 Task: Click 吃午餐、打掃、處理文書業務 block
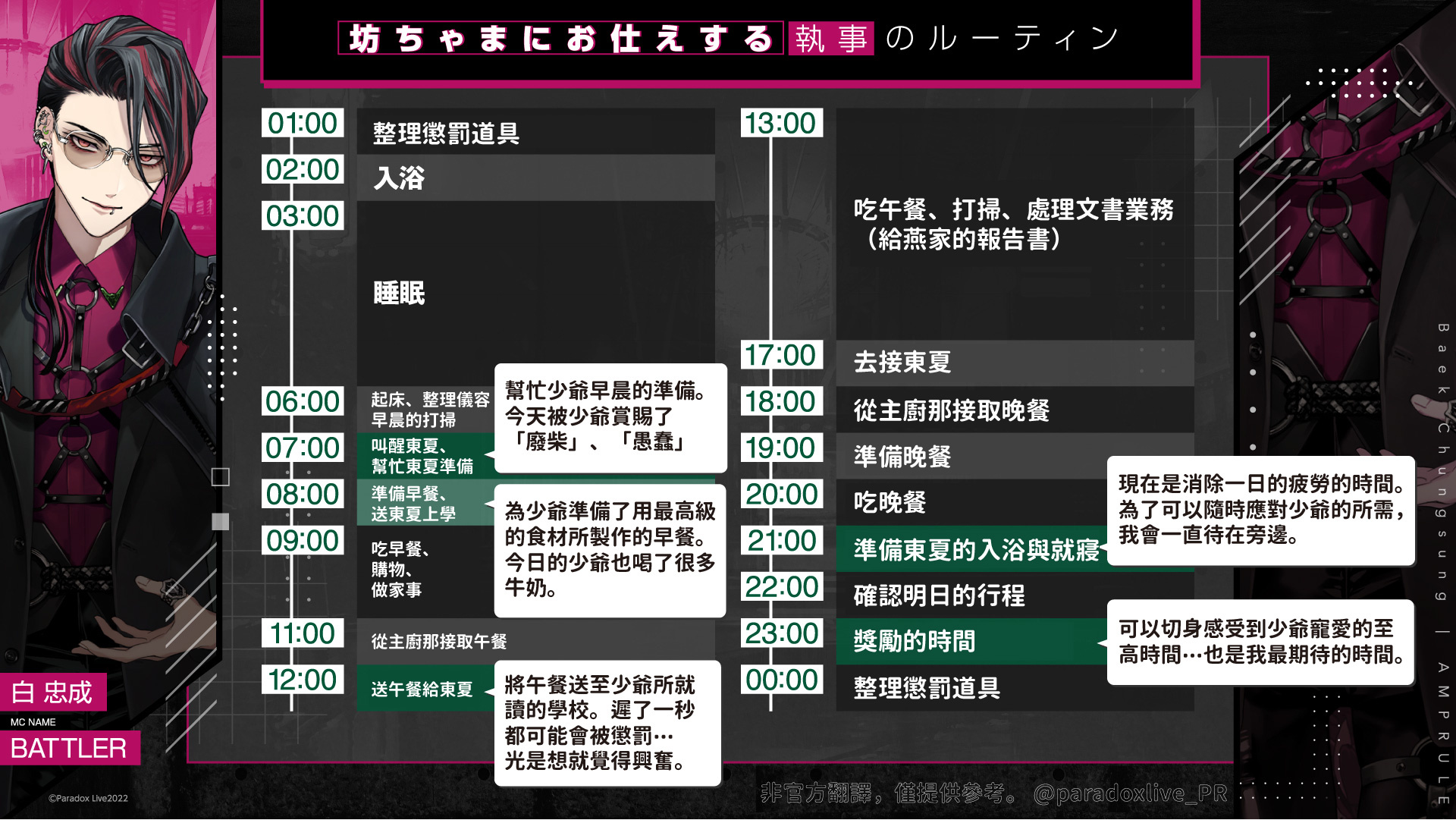[x=1015, y=224]
